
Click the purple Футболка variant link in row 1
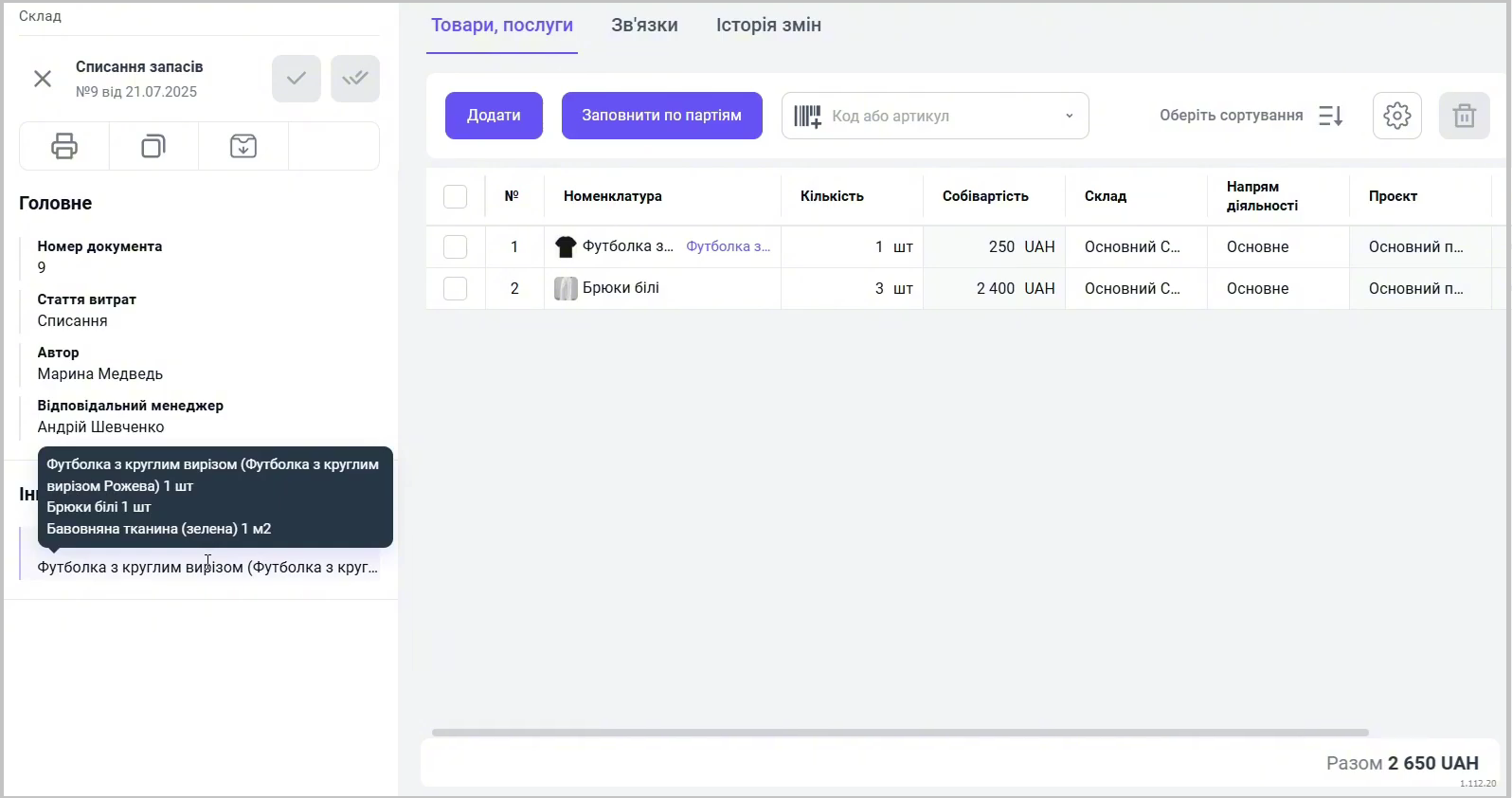point(728,246)
